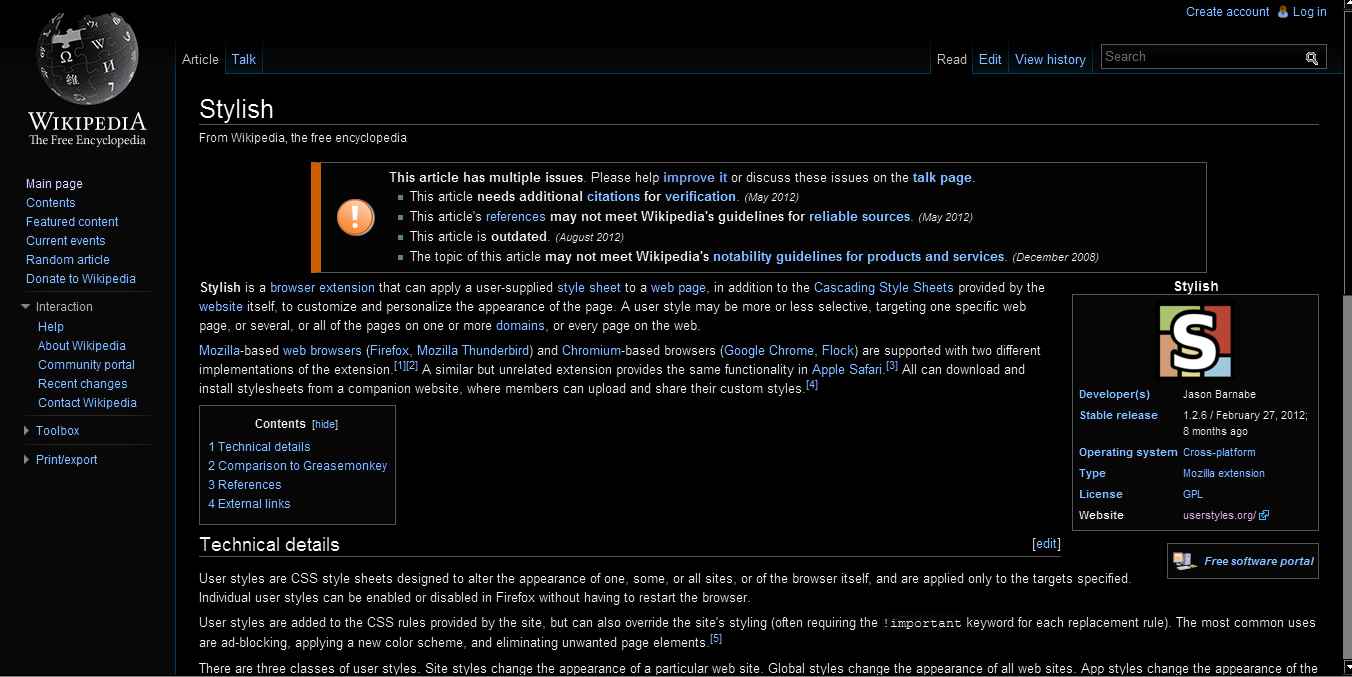
Task: Click the orange warning exclamation icon
Action: point(355,216)
